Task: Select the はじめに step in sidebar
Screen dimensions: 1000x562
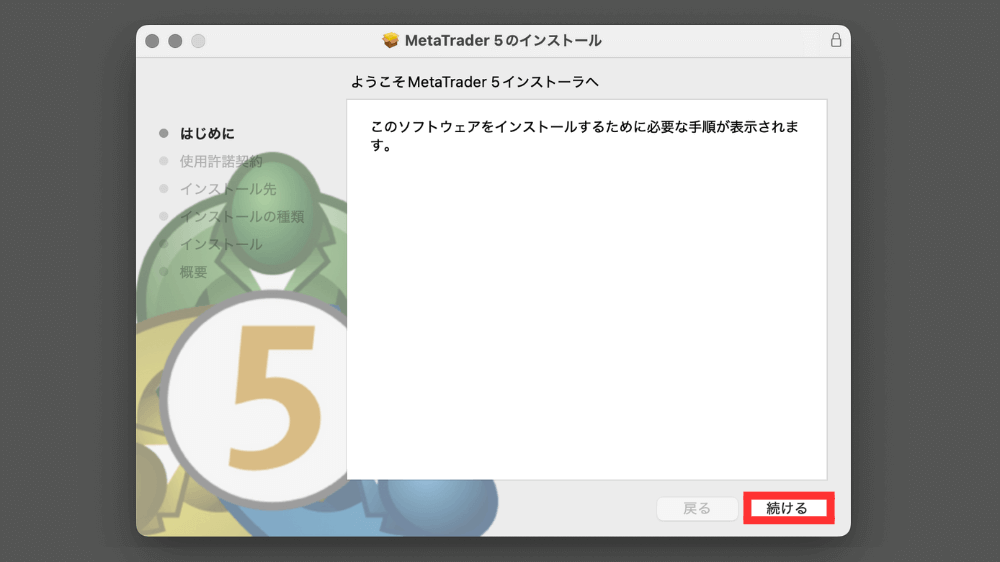Action: (207, 133)
